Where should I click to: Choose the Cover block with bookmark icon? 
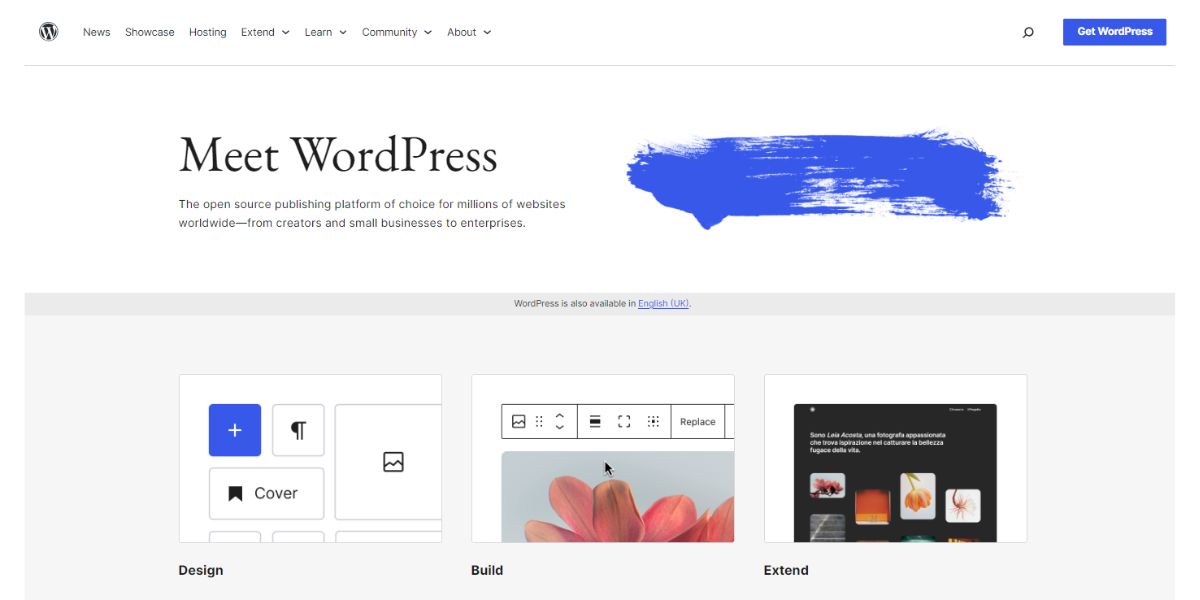tap(266, 492)
